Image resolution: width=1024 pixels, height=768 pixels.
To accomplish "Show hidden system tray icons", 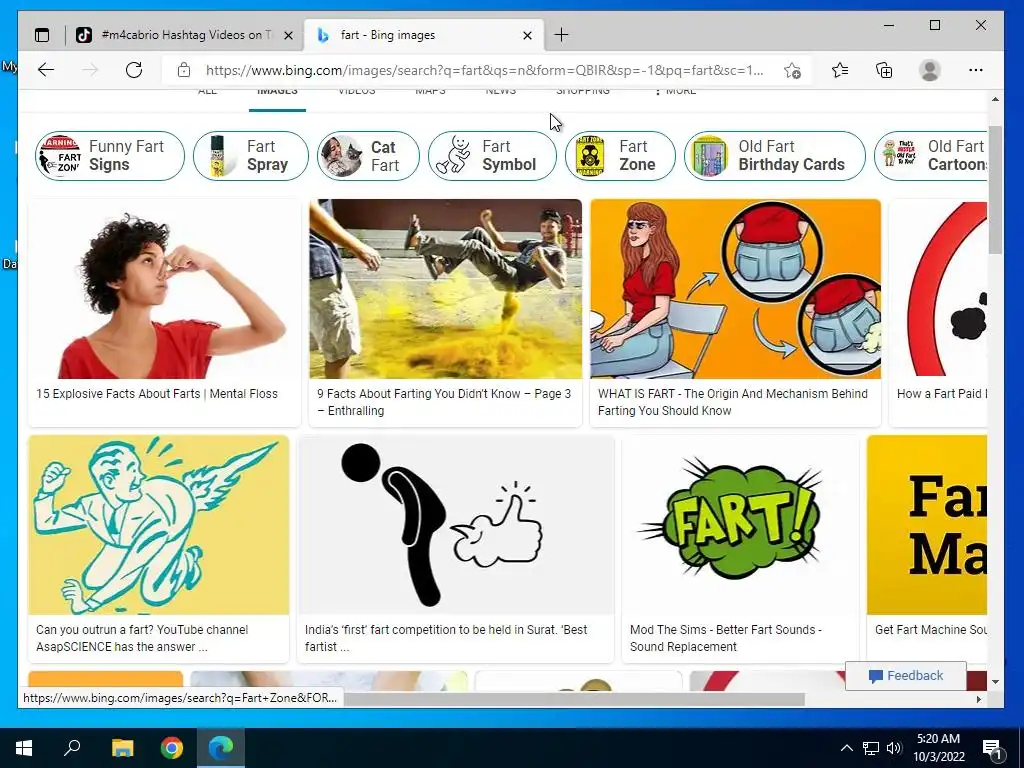I will (x=846, y=748).
